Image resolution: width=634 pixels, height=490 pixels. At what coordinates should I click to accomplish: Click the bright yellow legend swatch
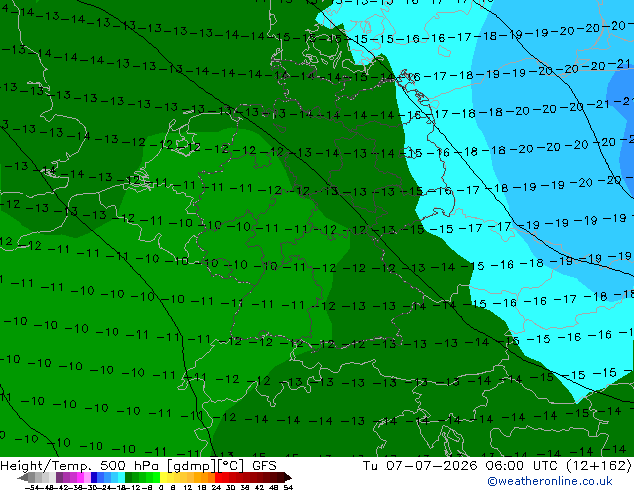coord(163,477)
